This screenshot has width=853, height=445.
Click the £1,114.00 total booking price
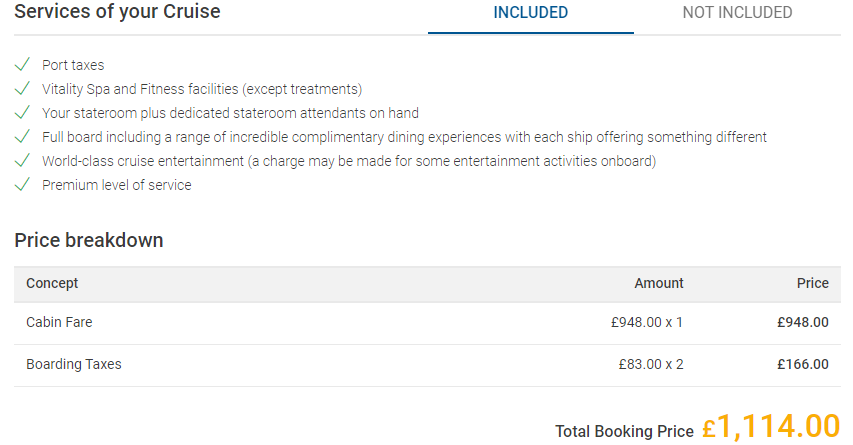tap(770, 427)
